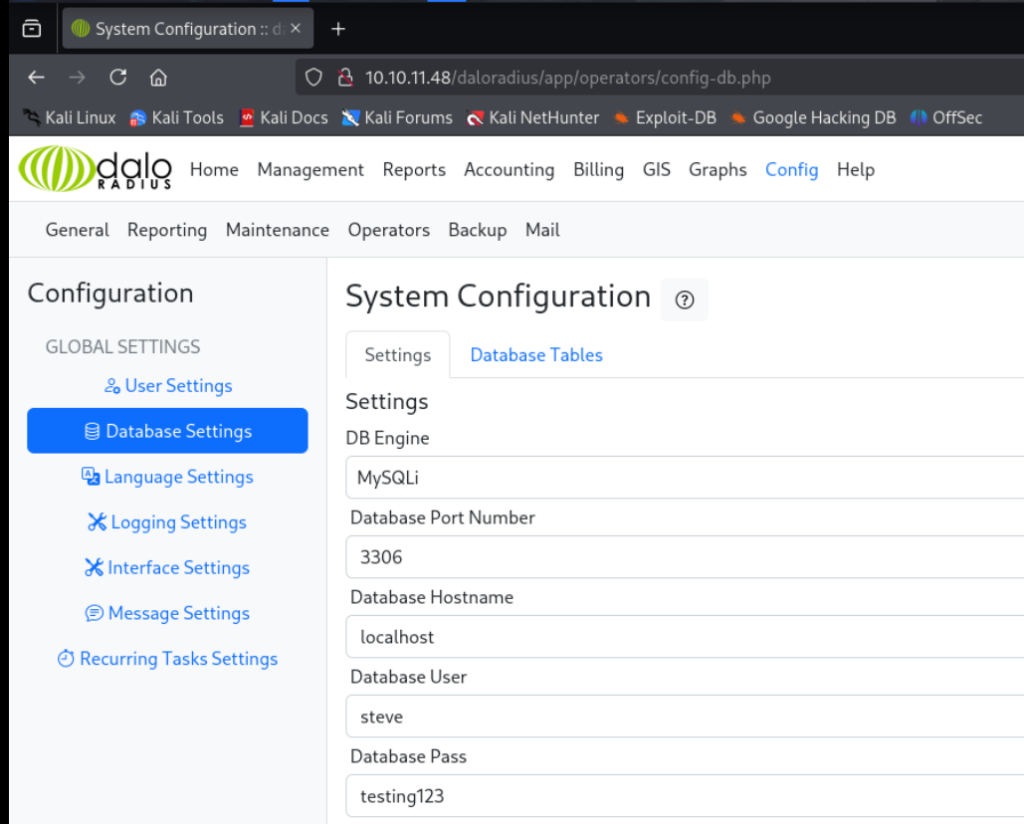Open the Mail config submenu
1024x824 pixels.
click(543, 230)
